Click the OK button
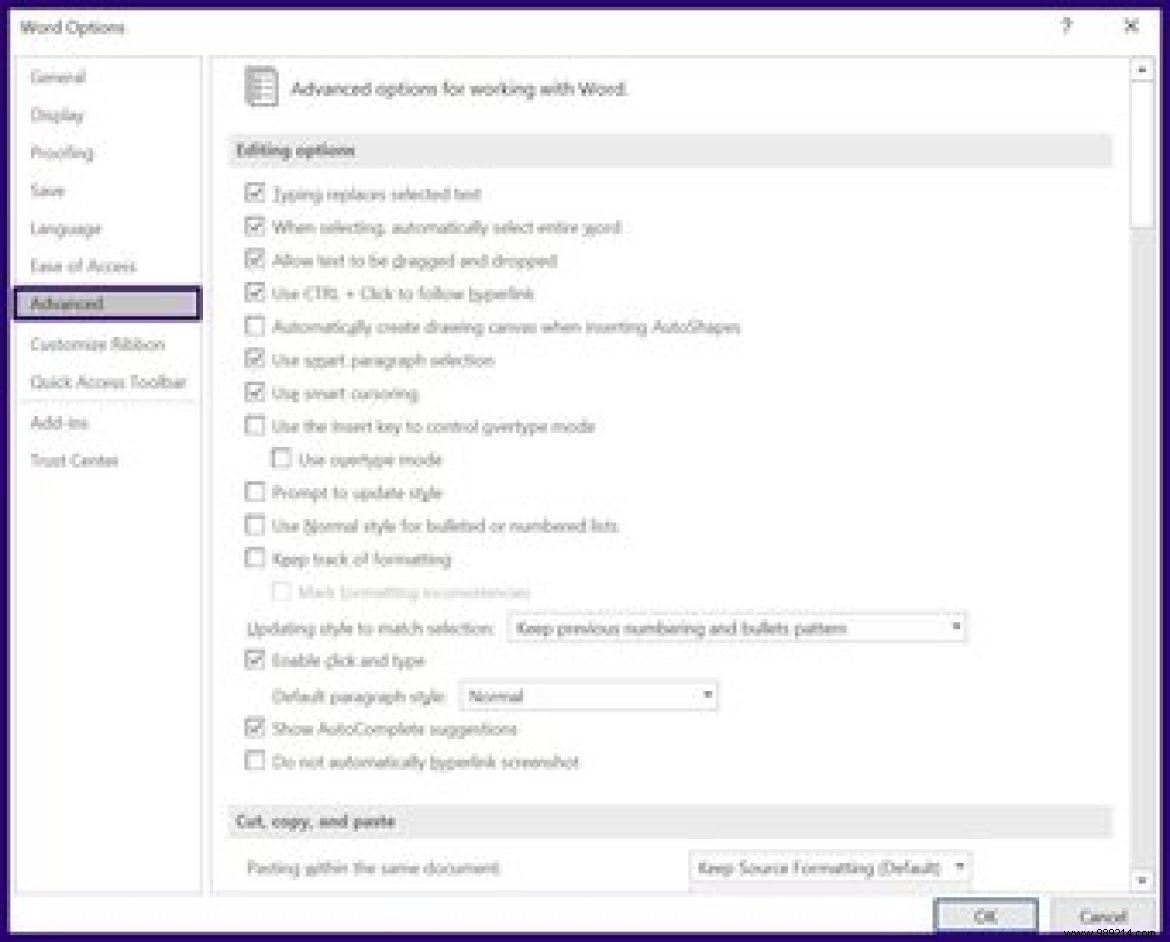The image size is (1170, 942). (x=986, y=915)
